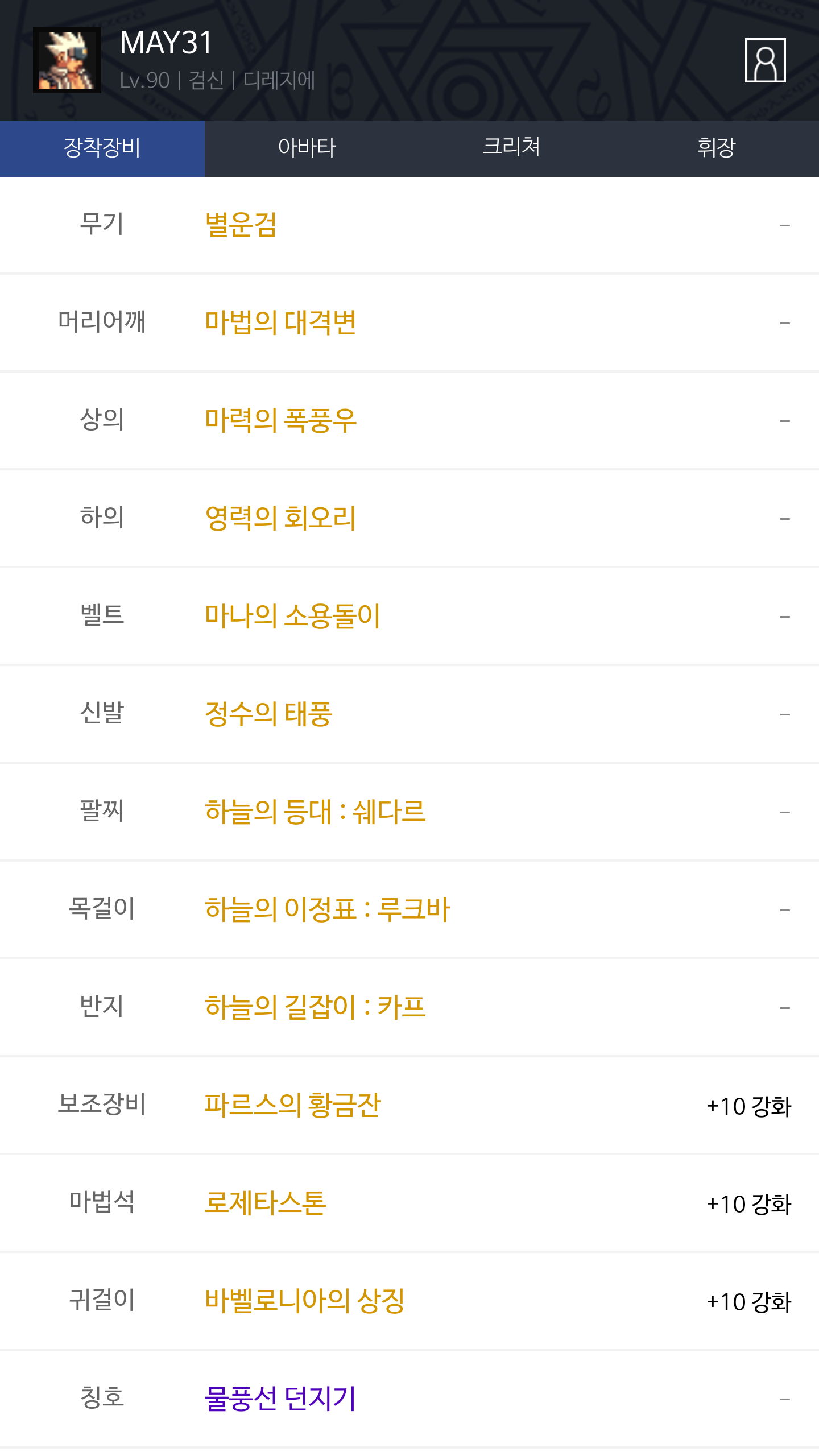Image resolution: width=819 pixels, height=1456 pixels.
Task: Open weapon item 별운검
Action: [x=241, y=225]
